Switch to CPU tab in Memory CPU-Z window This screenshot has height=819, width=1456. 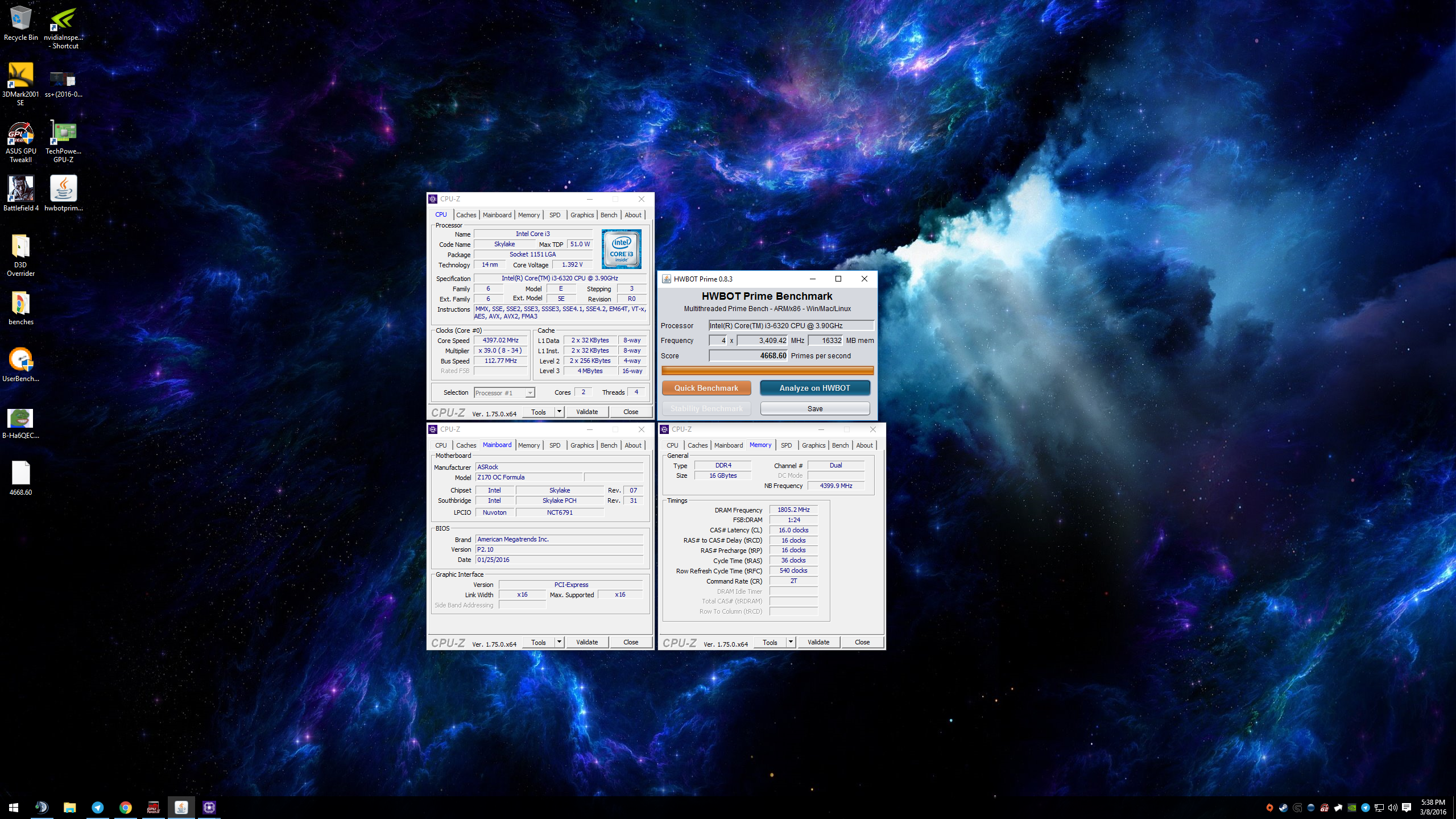pyautogui.click(x=672, y=445)
